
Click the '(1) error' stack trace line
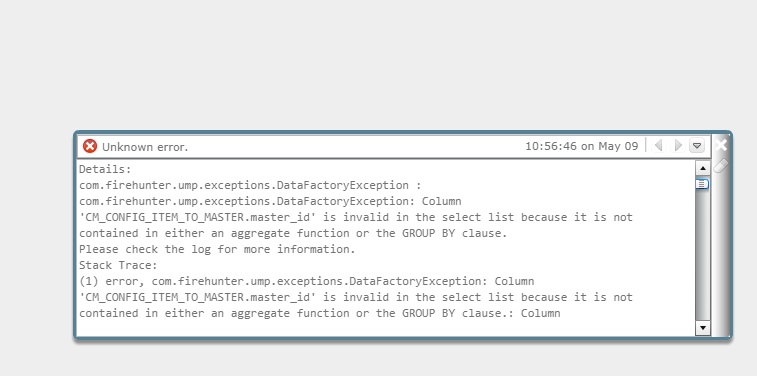click(x=307, y=281)
